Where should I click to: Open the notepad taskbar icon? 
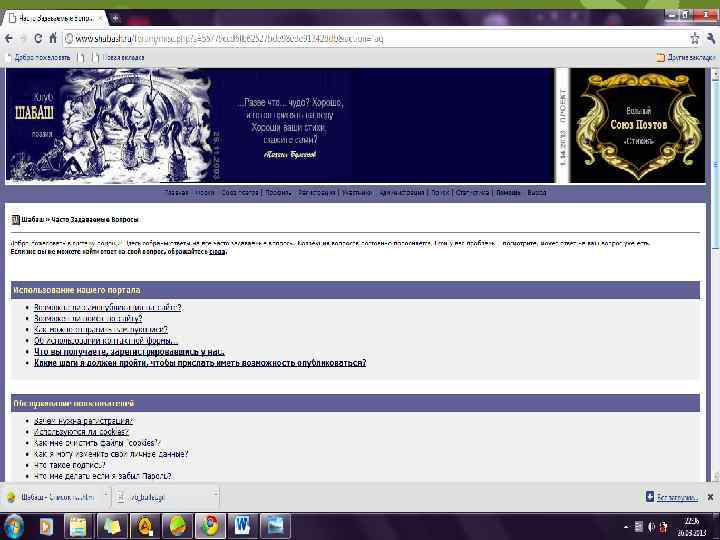pyautogui.click(x=79, y=526)
